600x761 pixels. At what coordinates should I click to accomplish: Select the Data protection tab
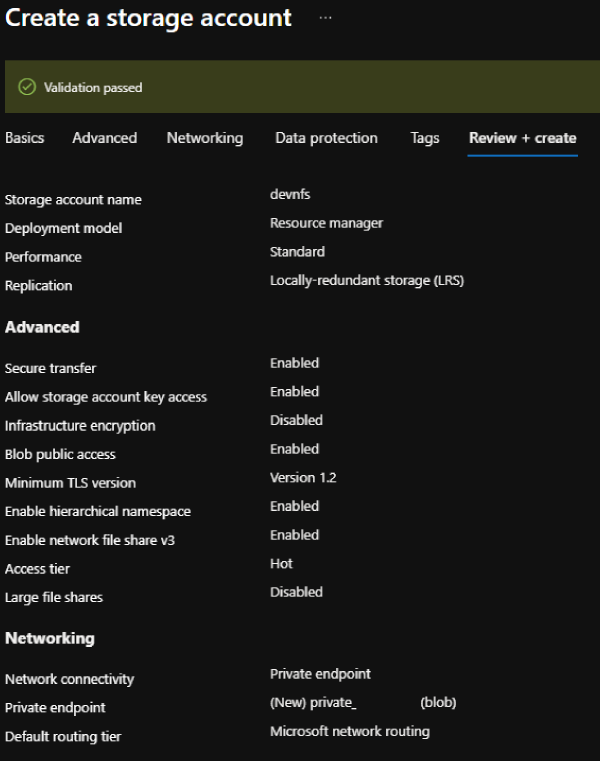(x=326, y=138)
